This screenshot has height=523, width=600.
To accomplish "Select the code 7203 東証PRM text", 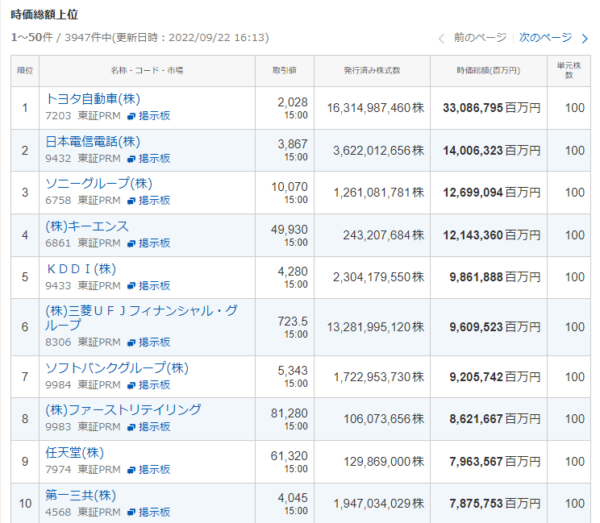I will pos(83,116).
